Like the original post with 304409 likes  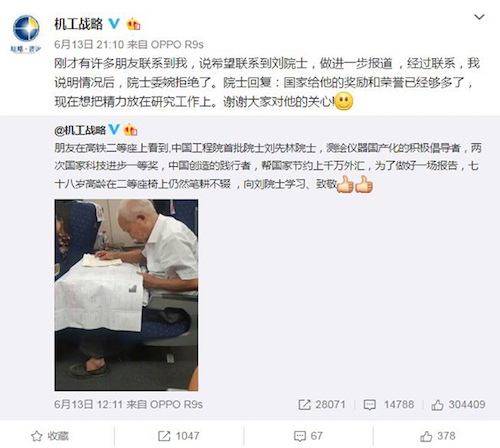coord(458,405)
